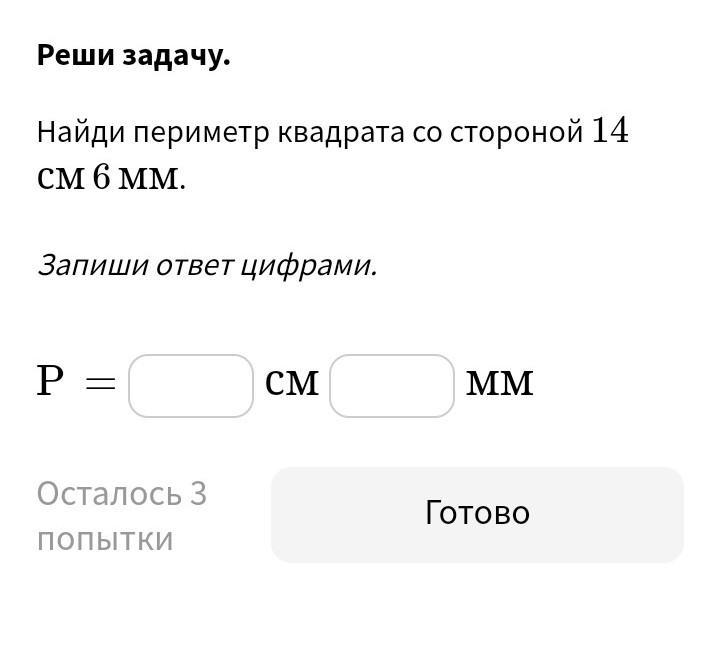
Task: Click the equals sign in the answer row
Action: 101,384
